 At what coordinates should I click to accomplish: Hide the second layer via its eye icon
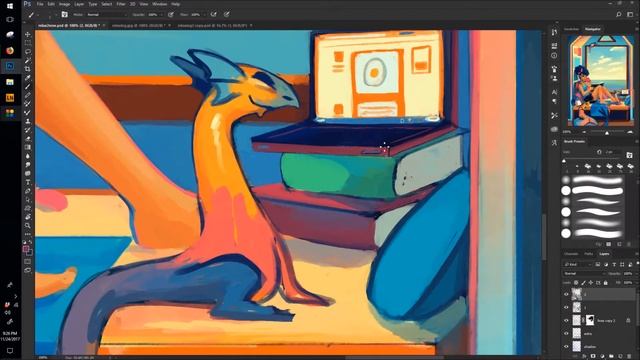tap(566, 307)
